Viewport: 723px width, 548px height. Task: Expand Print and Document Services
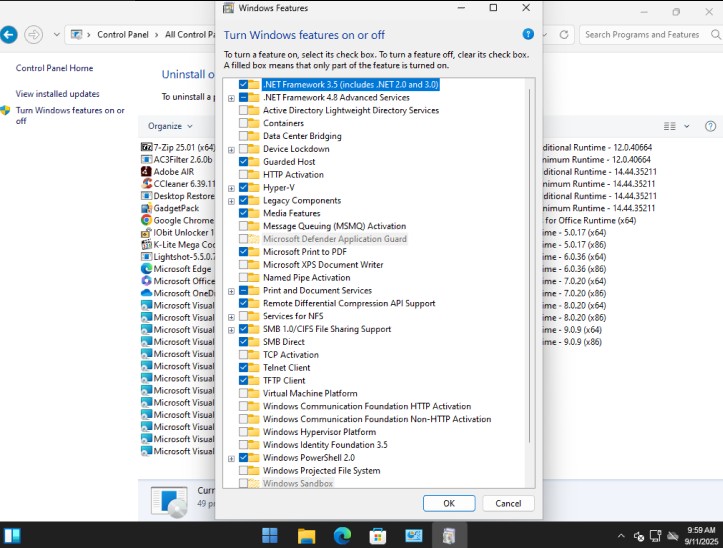(231, 291)
